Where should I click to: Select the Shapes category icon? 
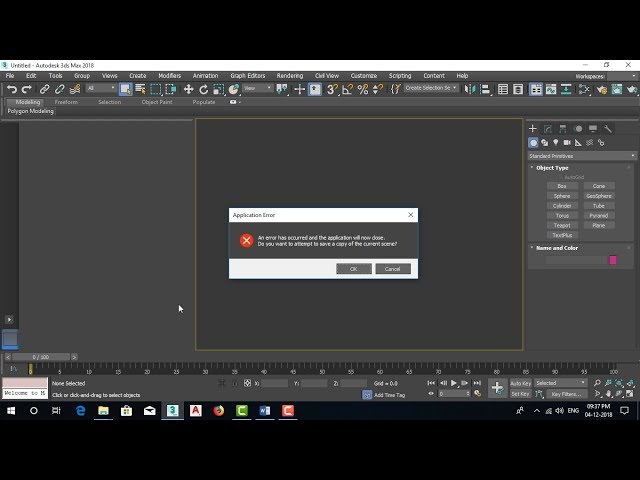pyautogui.click(x=544, y=142)
